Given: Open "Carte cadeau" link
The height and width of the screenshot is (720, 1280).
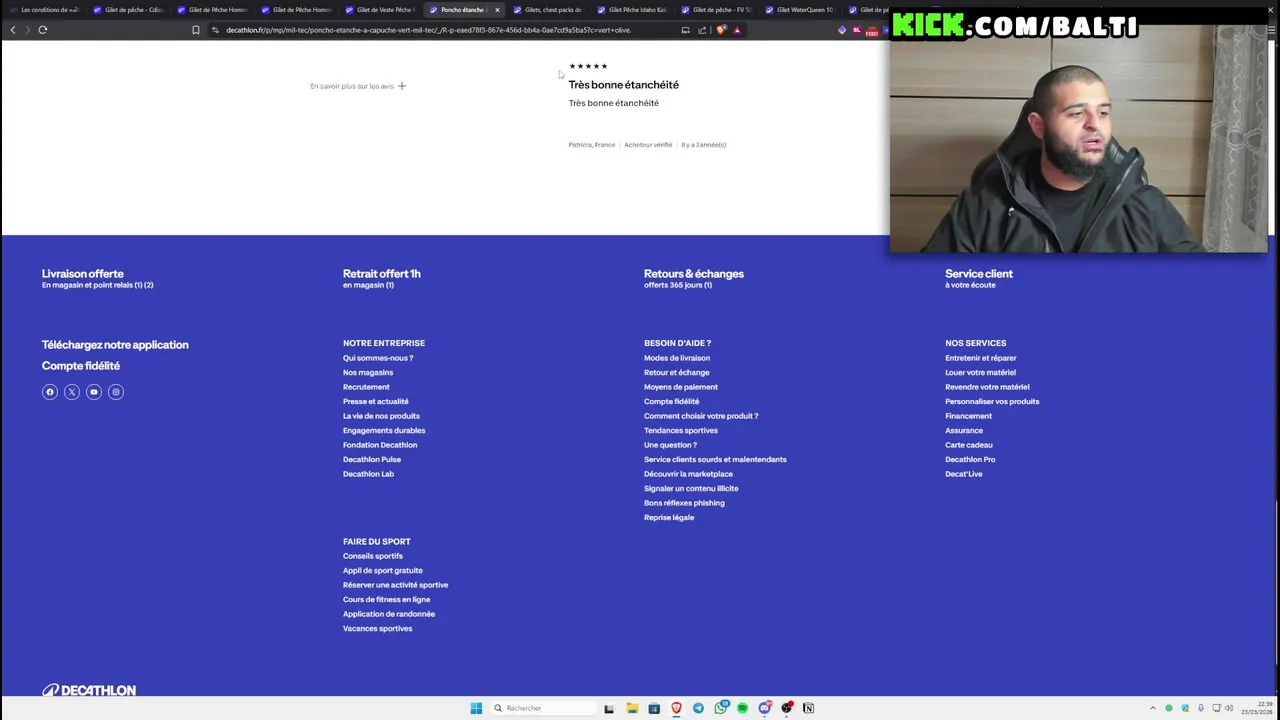Looking at the screenshot, I should (x=969, y=445).
